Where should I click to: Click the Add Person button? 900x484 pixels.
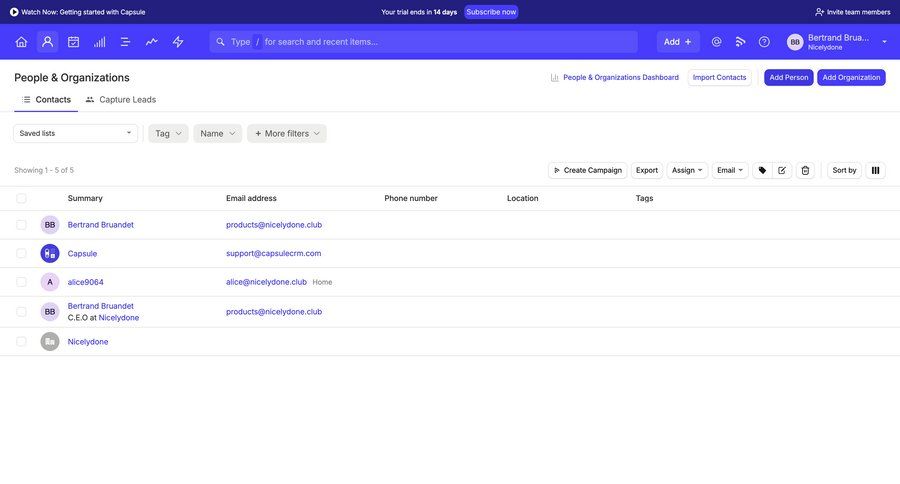click(x=788, y=77)
